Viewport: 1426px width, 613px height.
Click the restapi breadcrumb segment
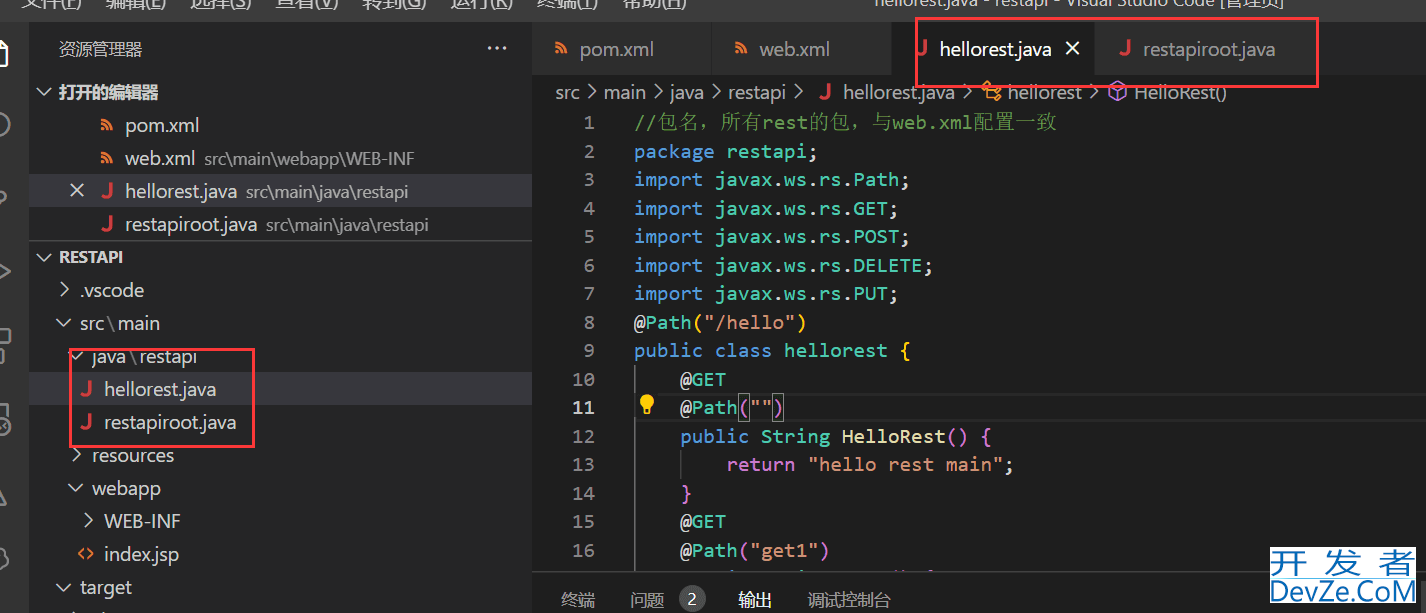coord(757,92)
